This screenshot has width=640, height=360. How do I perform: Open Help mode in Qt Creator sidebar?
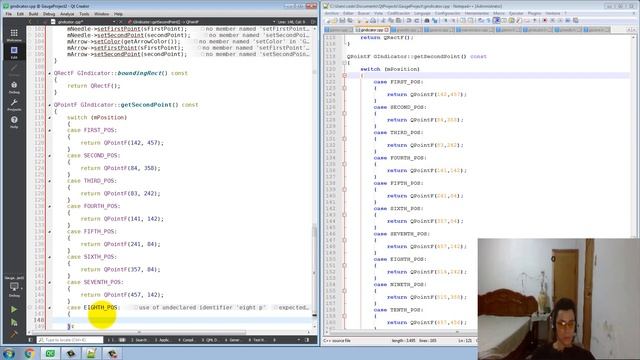pyautogui.click(x=14, y=122)
